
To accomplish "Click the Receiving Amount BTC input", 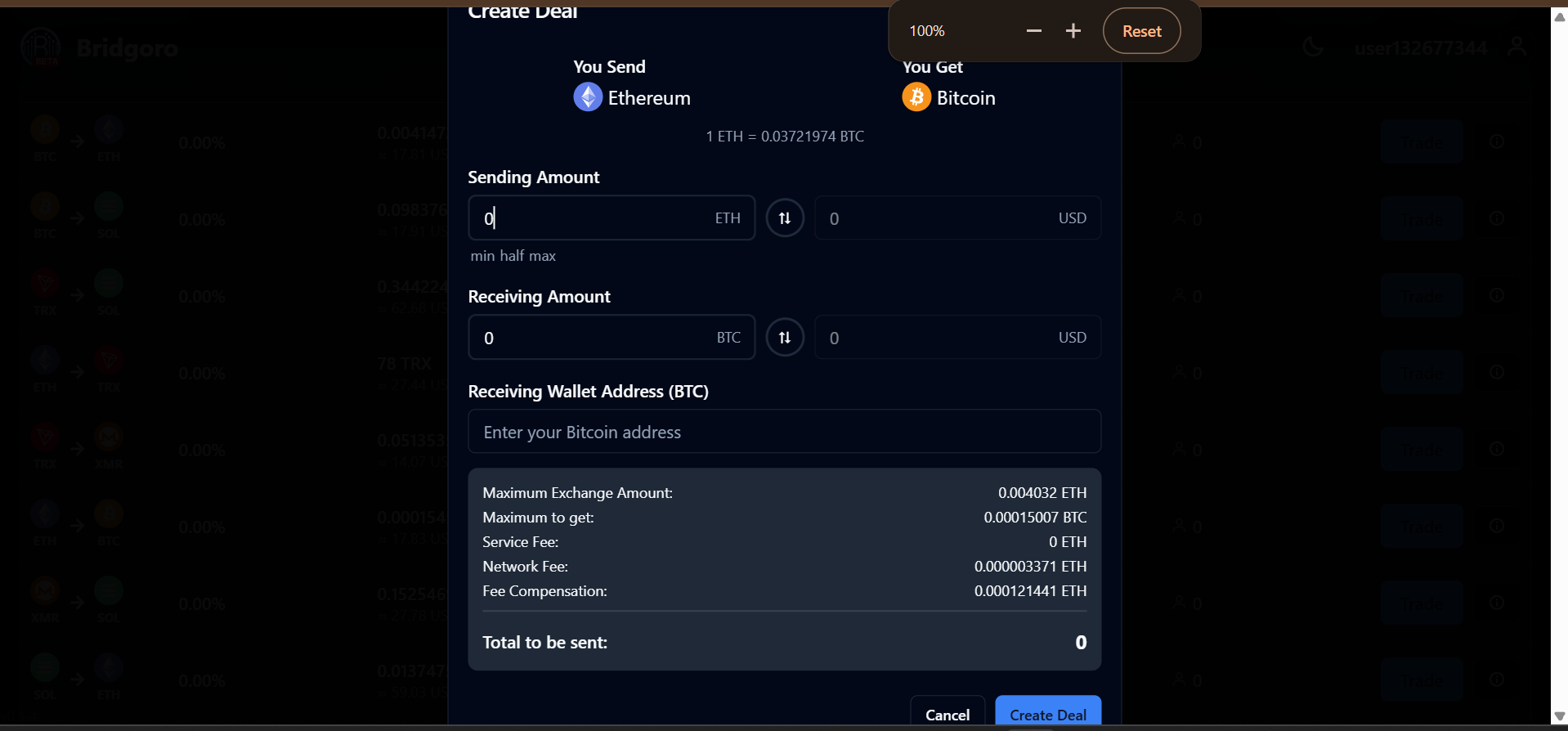I will point(612,338).
